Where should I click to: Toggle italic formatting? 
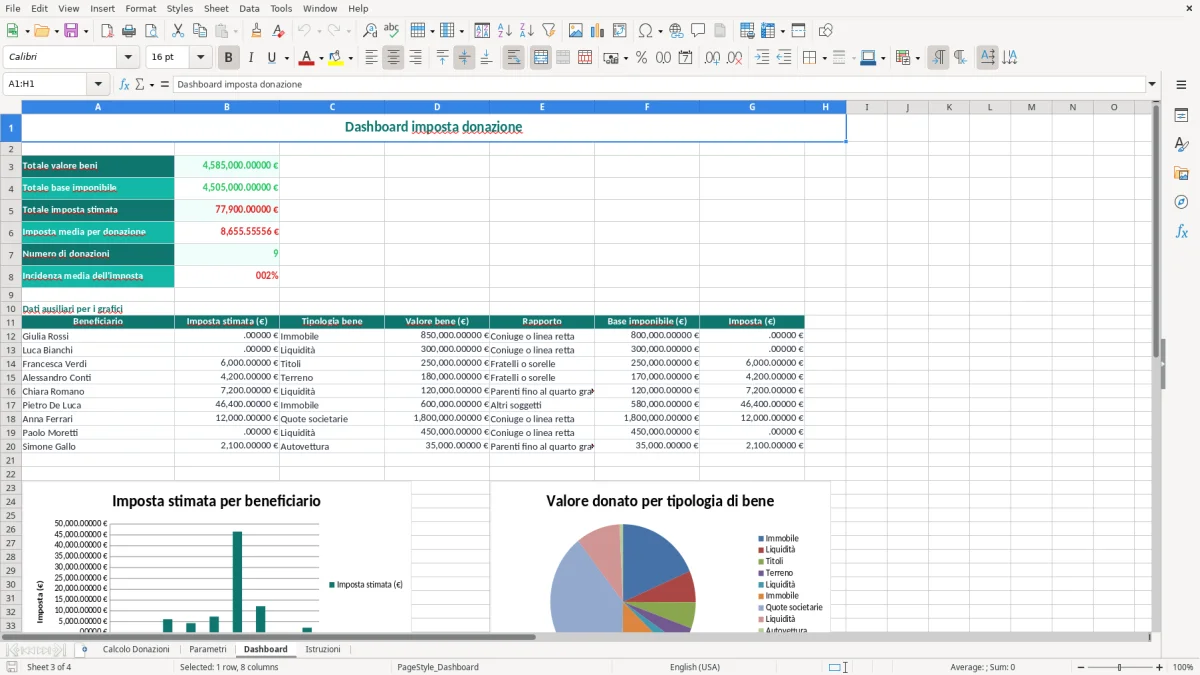250,58
